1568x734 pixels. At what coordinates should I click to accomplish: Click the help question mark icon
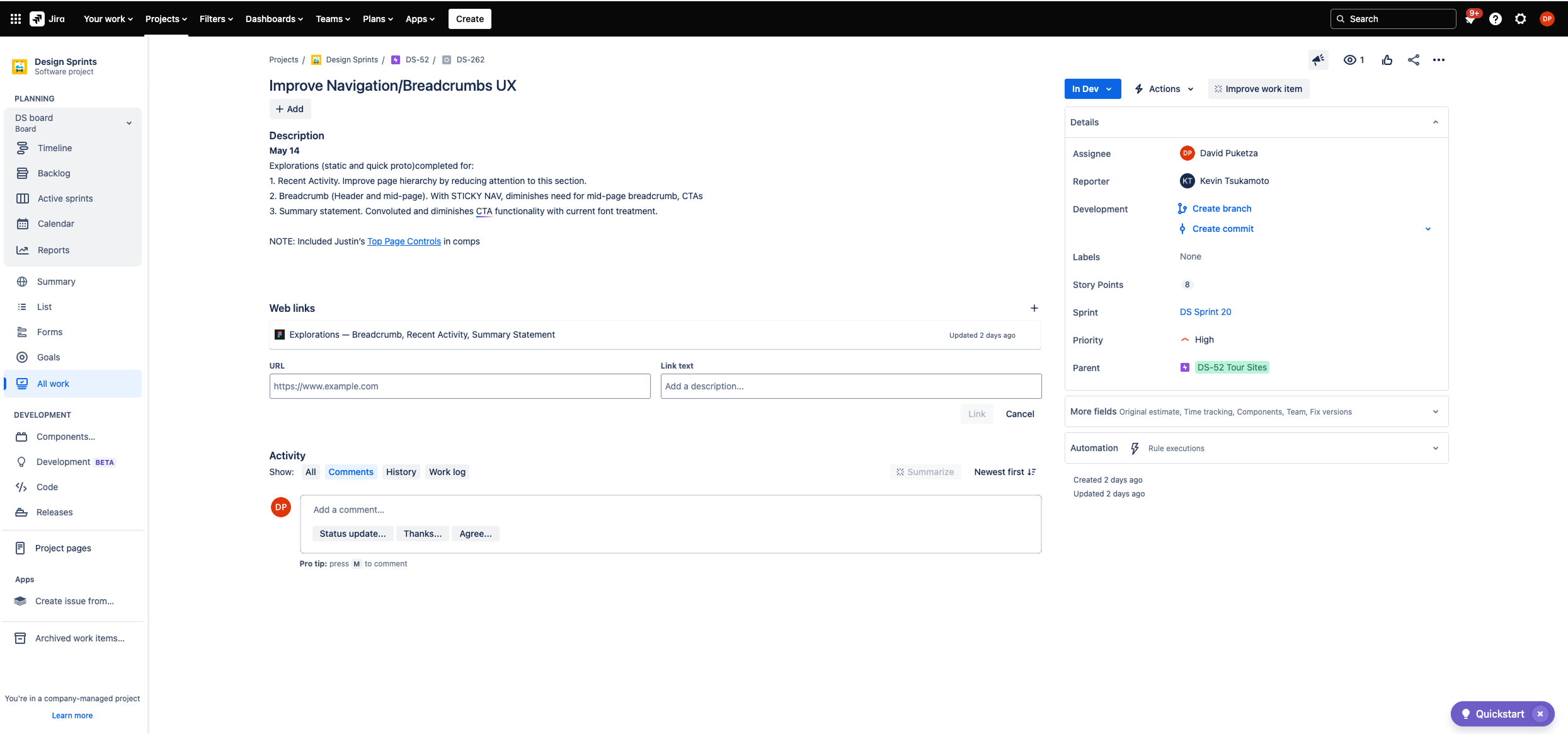click(1496, 19)
